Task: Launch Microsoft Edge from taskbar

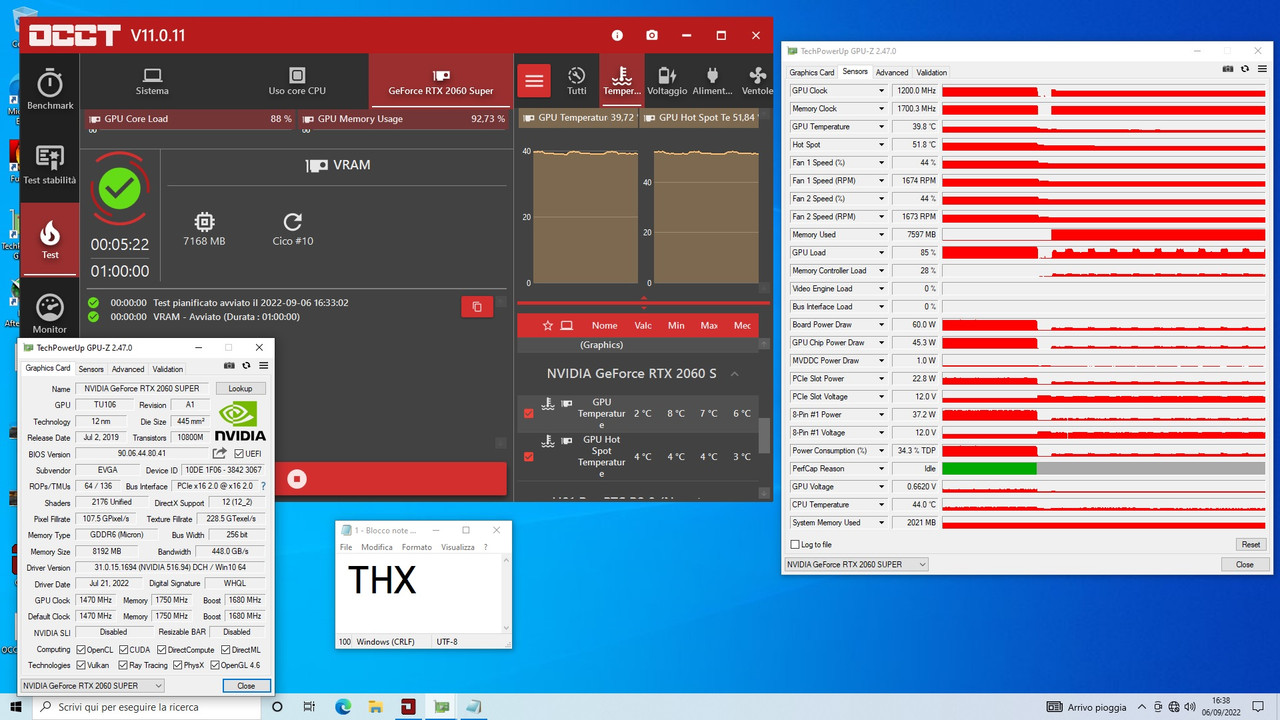Action: click(343, 707)
